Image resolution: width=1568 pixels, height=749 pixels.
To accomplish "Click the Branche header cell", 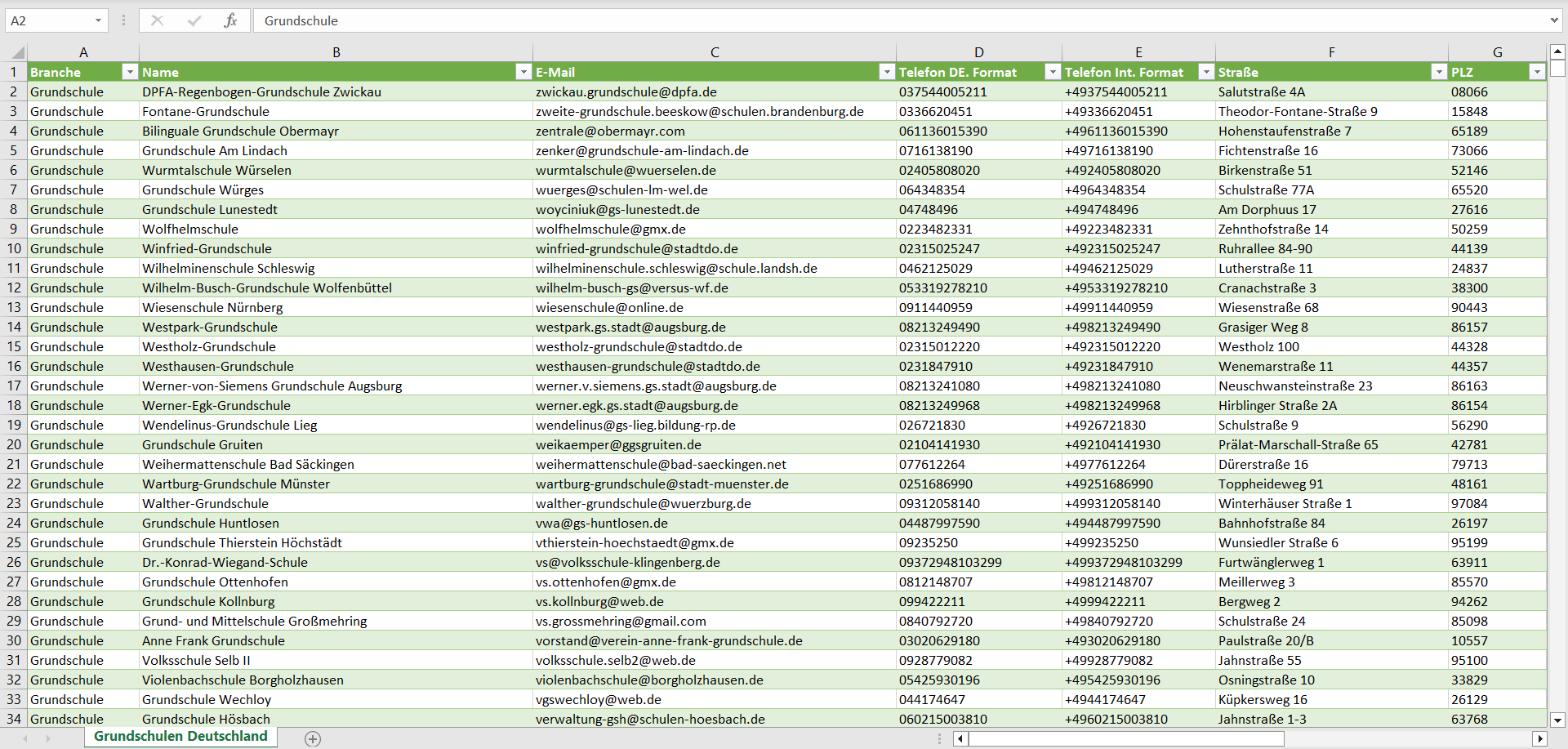I will (83, 72).
